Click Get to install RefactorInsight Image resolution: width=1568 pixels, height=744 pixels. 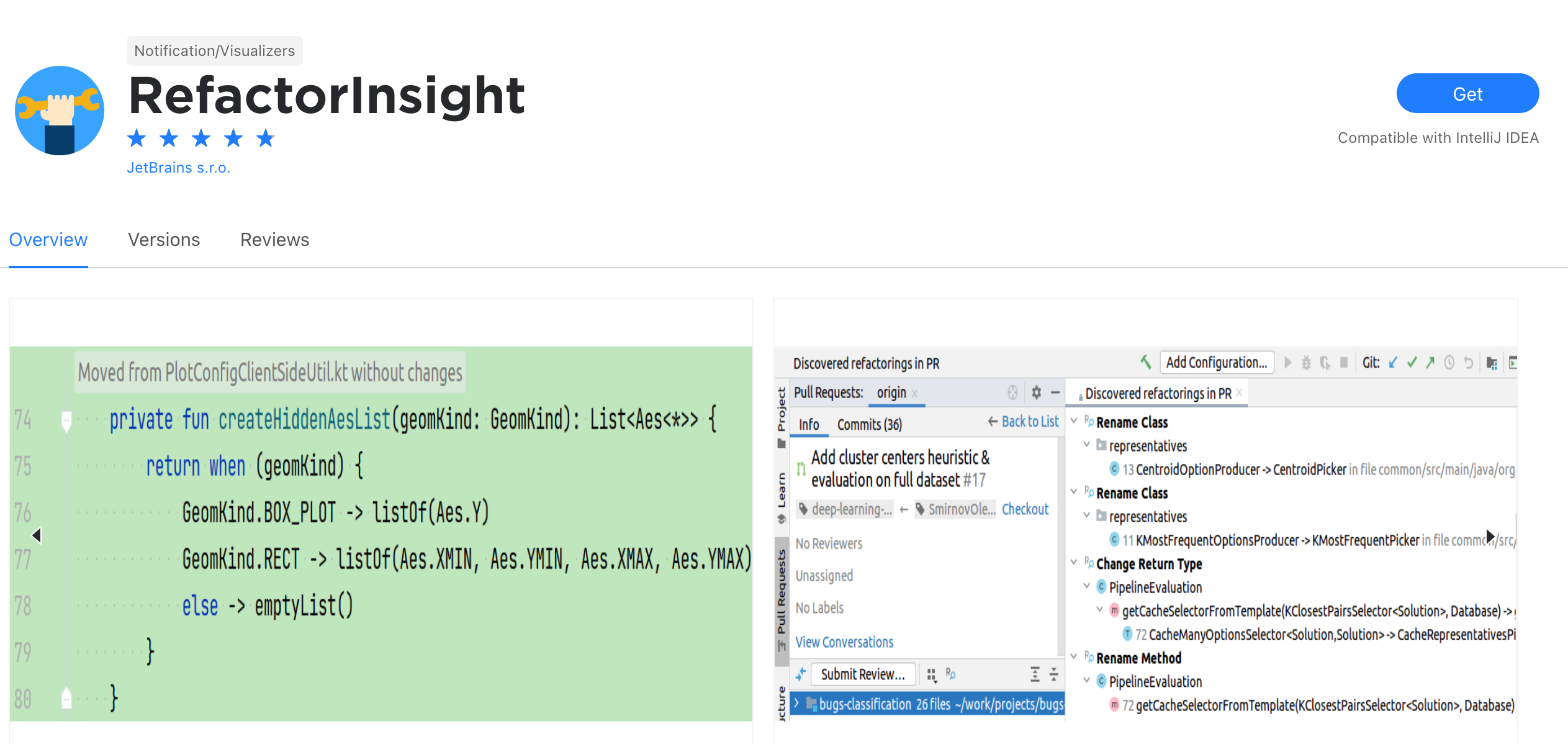[x=1467, y=93]
